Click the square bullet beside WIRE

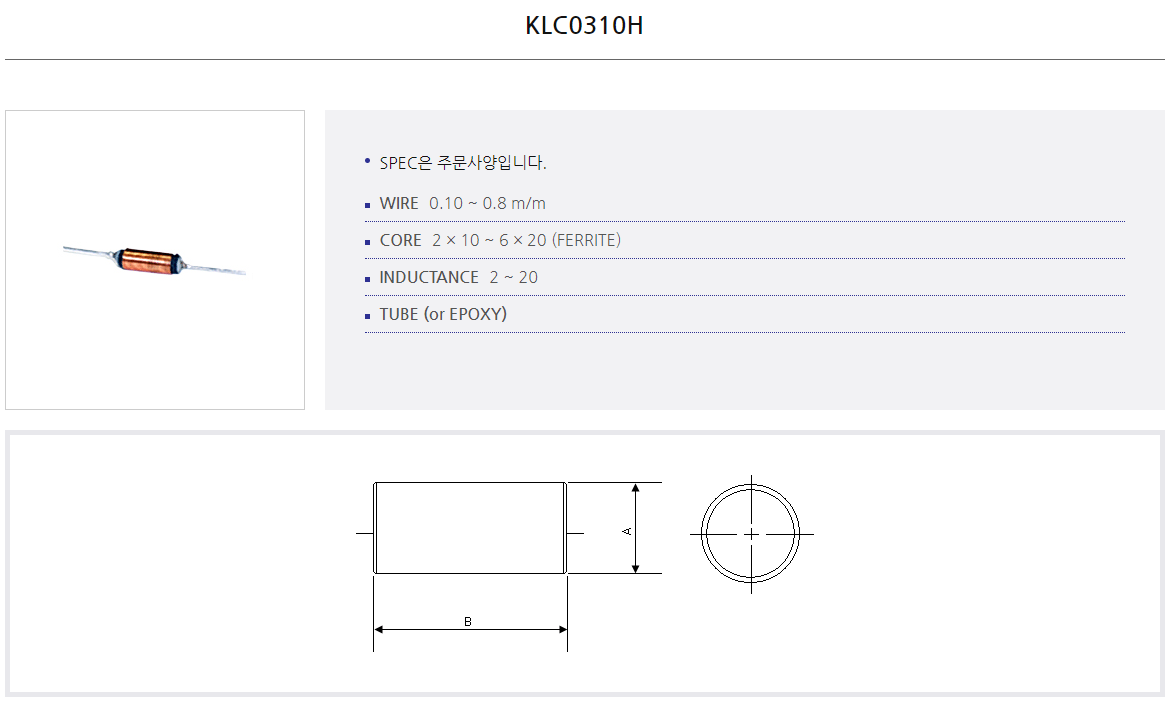point(368,205)
